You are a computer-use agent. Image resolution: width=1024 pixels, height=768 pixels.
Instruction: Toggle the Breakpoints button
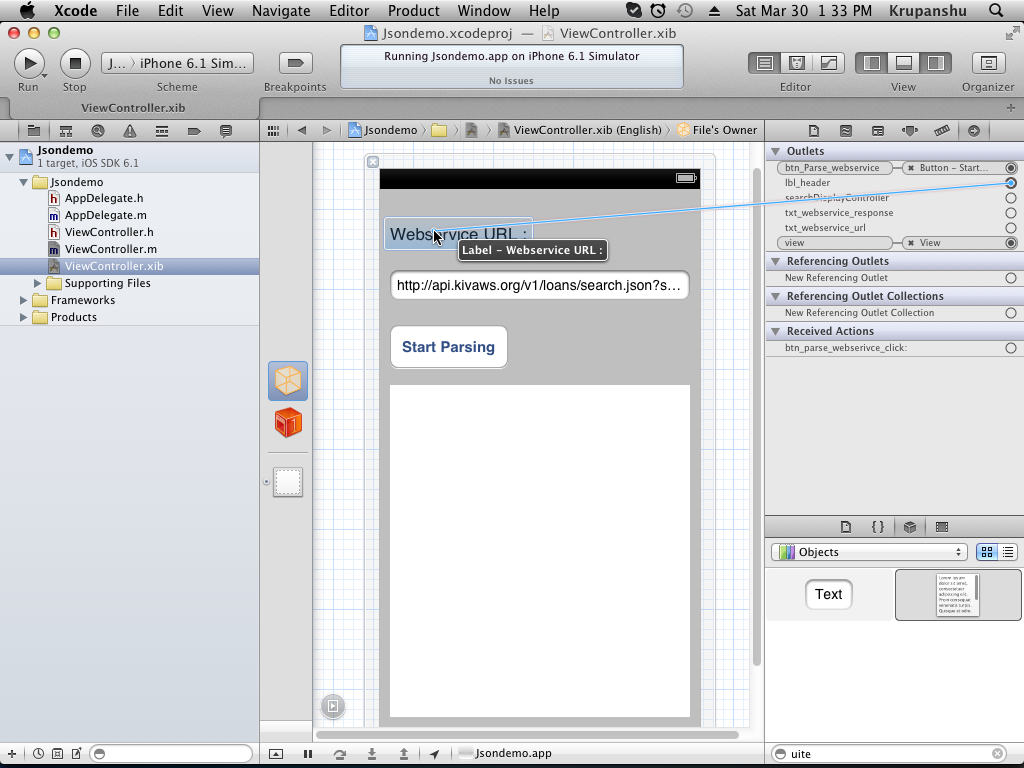(x=295, y=64)
